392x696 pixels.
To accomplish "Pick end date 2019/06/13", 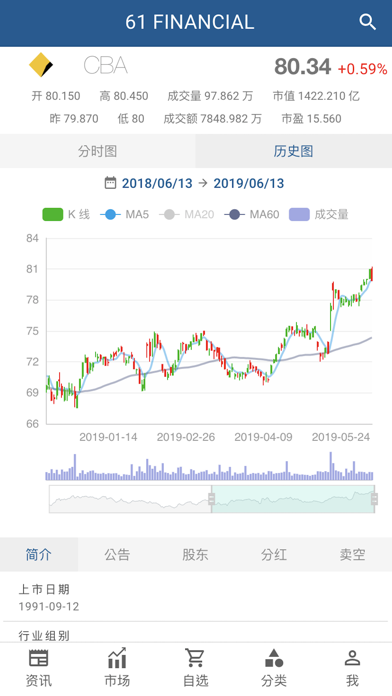I will click(249, 183).
